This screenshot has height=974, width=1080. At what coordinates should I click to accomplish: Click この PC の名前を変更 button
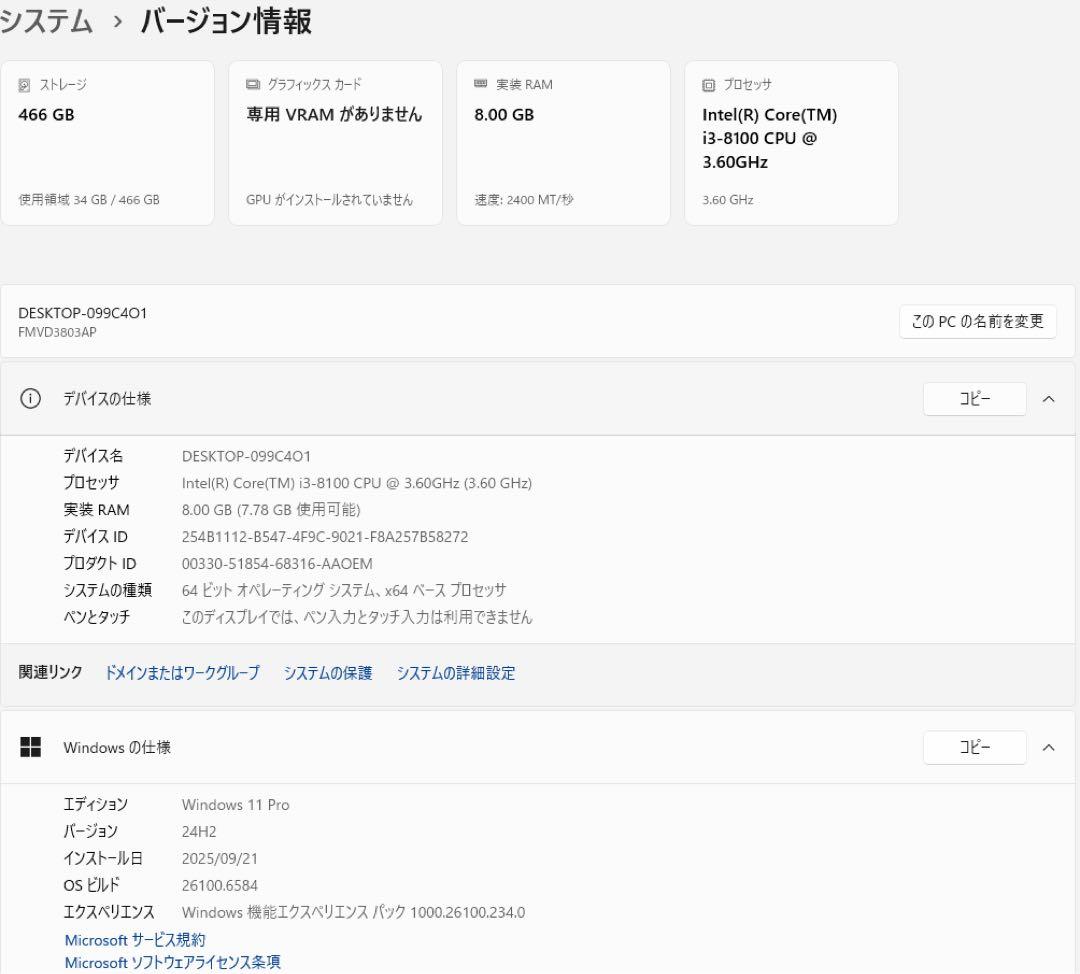point(977,322)
